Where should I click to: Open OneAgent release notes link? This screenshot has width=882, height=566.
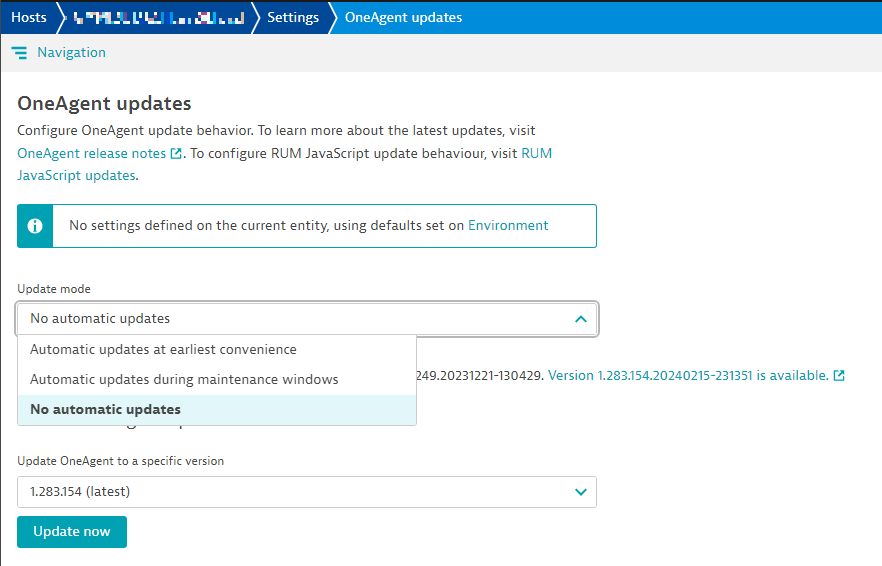click(92, 153)
